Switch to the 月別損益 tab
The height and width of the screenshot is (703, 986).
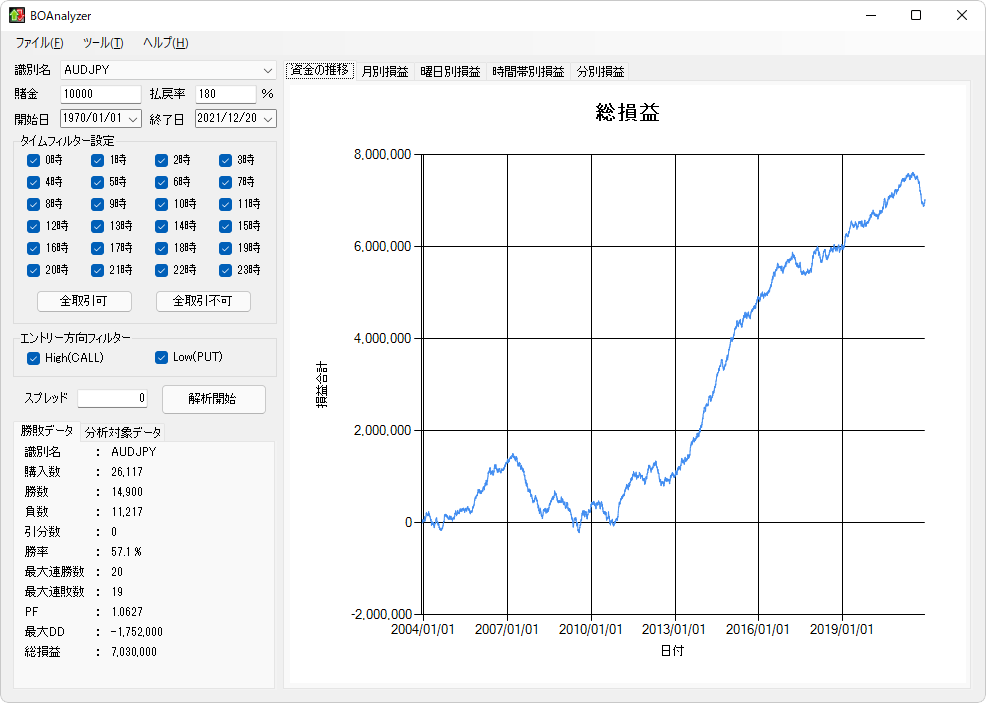point(385,72)
